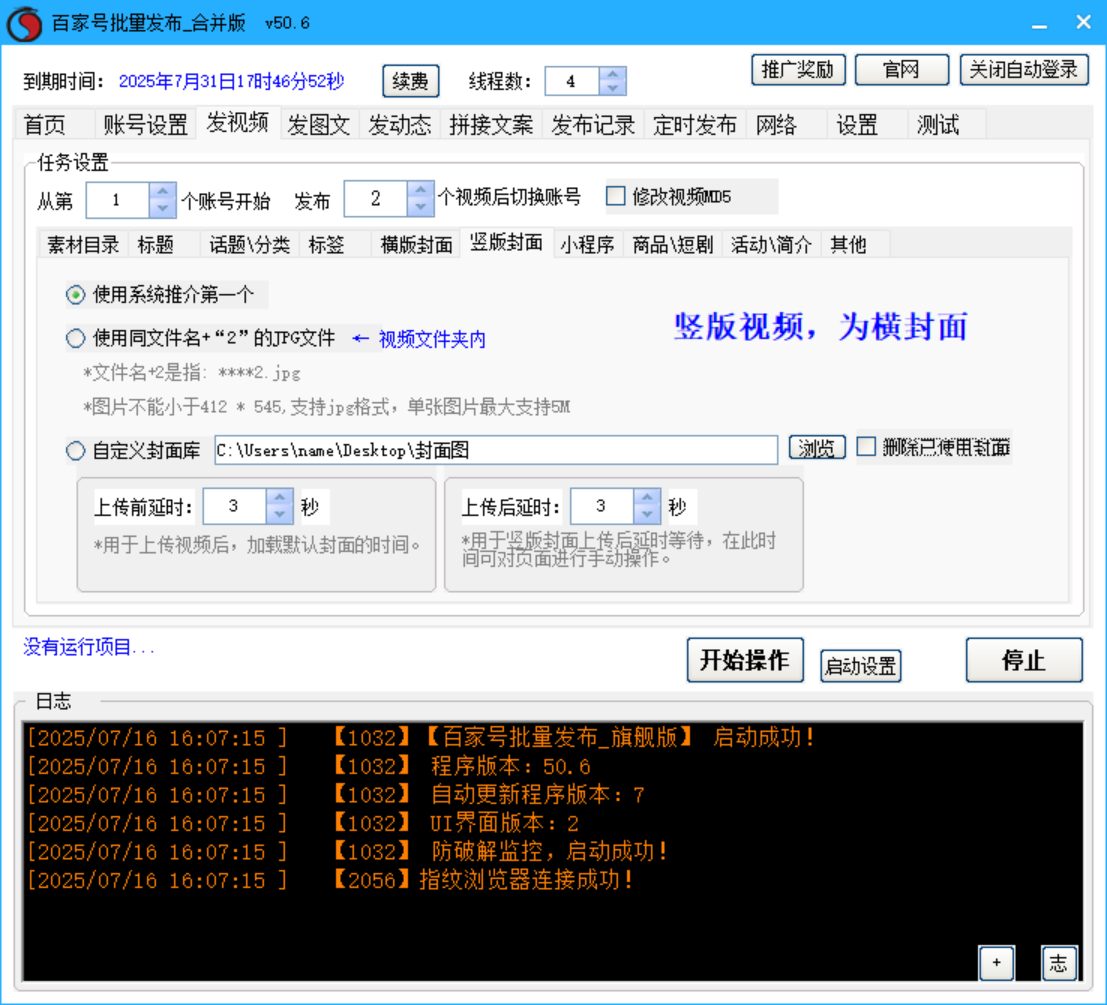Click log line 防破解监控，启动成功！
This screenshot has width=1107, height=1005.
[x=549, y=851]
